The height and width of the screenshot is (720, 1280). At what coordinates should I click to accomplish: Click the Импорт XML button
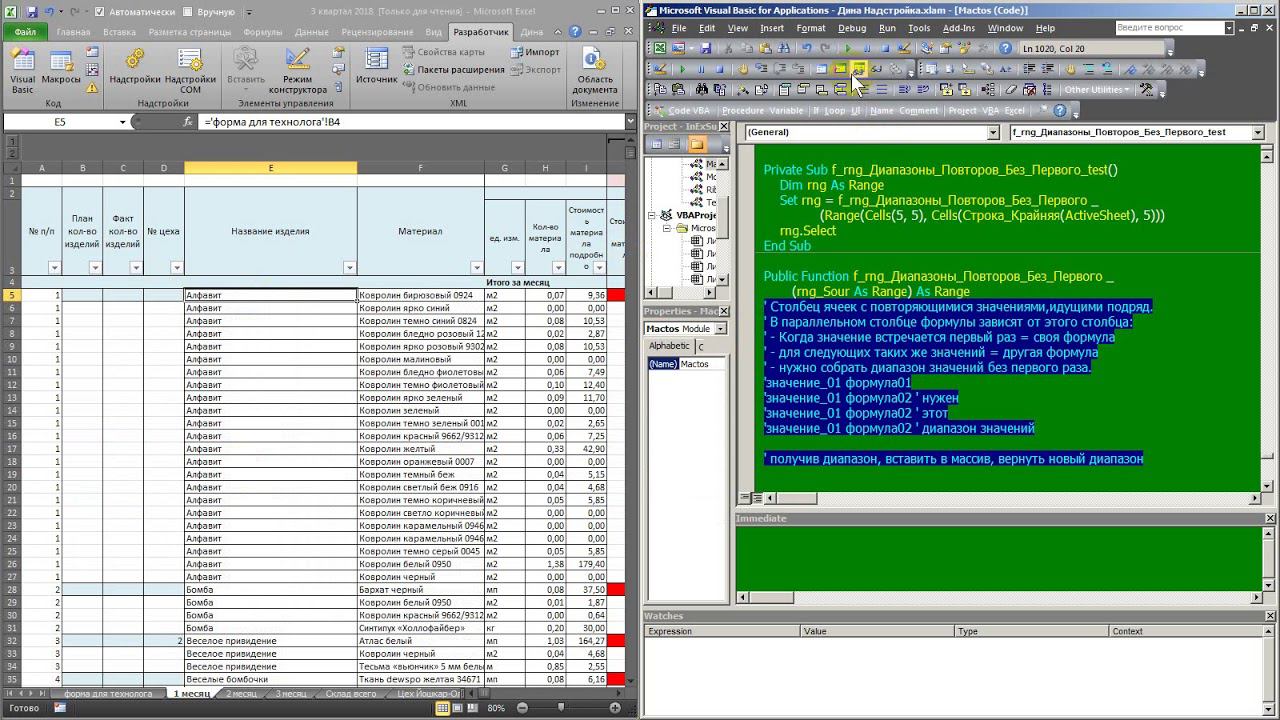535,52
